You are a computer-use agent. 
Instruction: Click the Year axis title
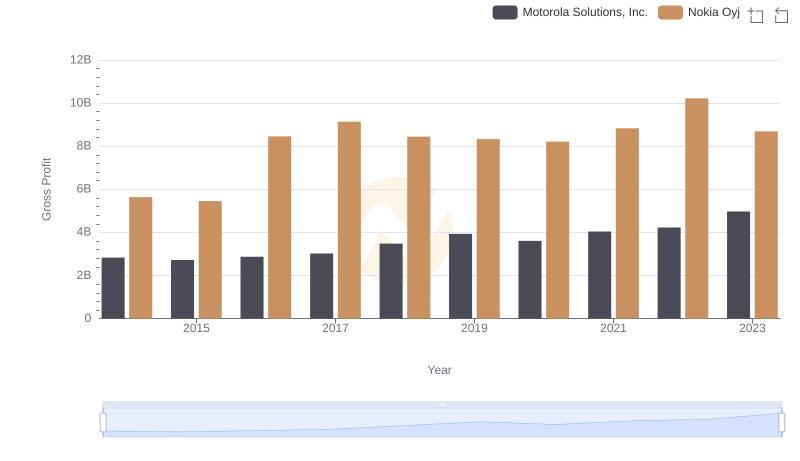point(440,370)
